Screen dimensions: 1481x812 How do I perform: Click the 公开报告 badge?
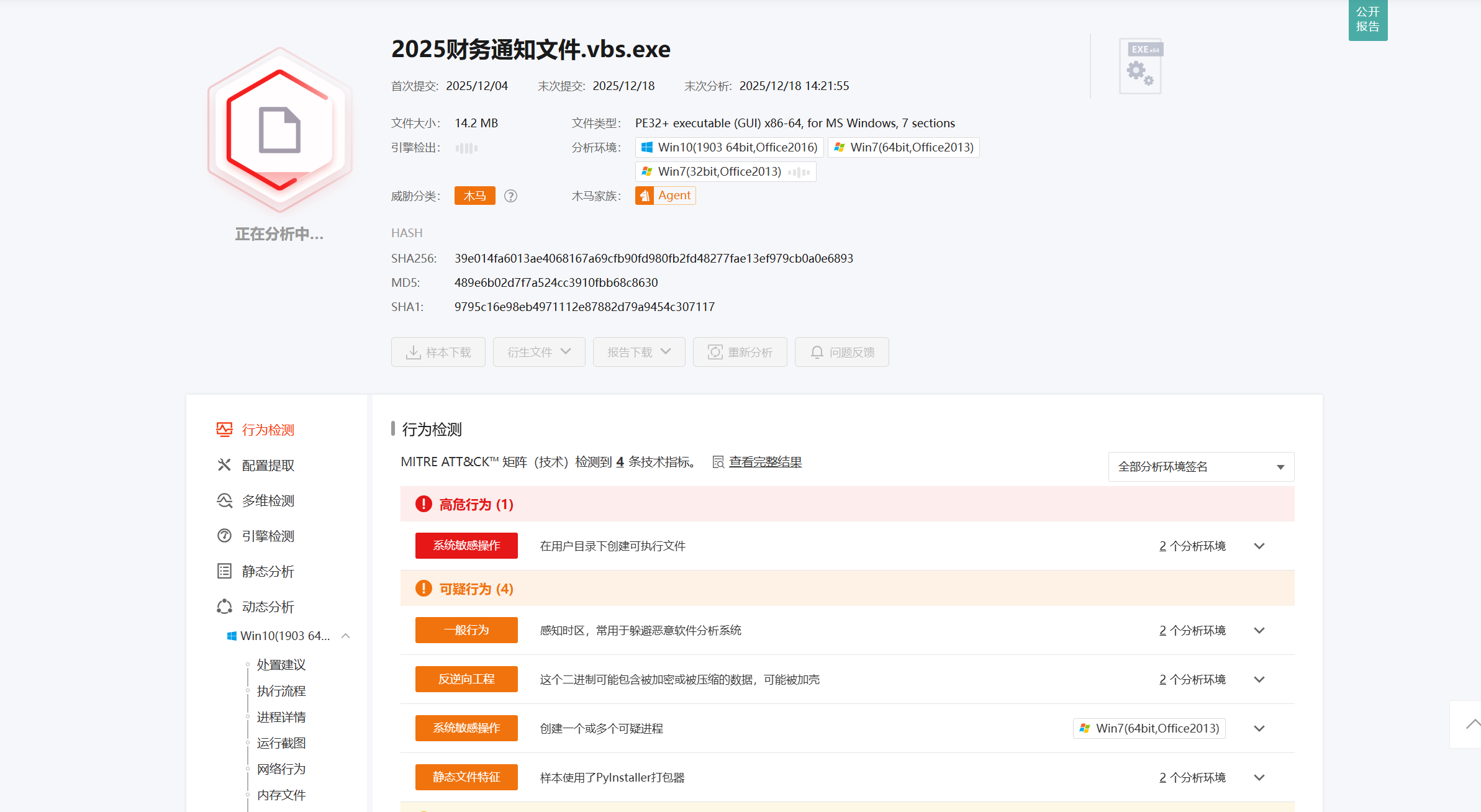[x=1367, y=20]
